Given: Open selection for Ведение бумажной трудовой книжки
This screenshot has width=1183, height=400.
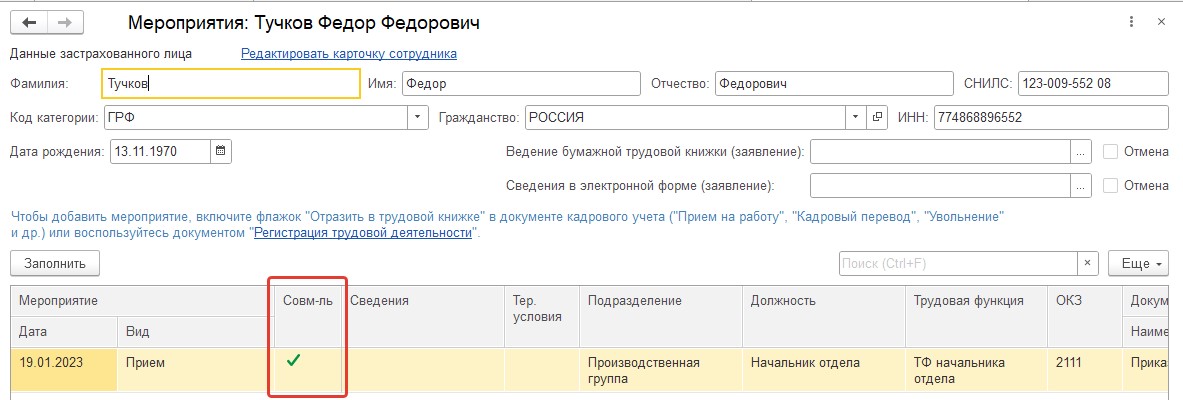Looking at the screenshot, I should 1080,152.
